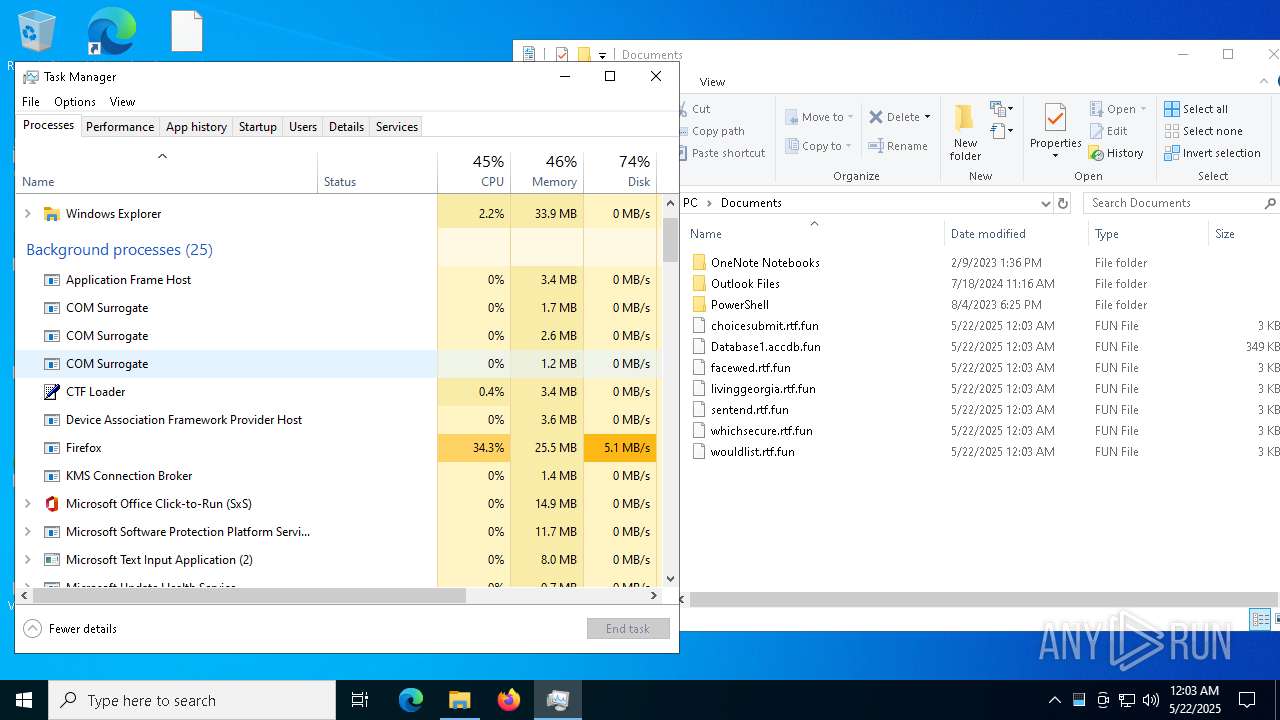Viewport: 1280px width, 720px height.
Task: Expand the Windows Explorer process group
Action: [28, 214]
